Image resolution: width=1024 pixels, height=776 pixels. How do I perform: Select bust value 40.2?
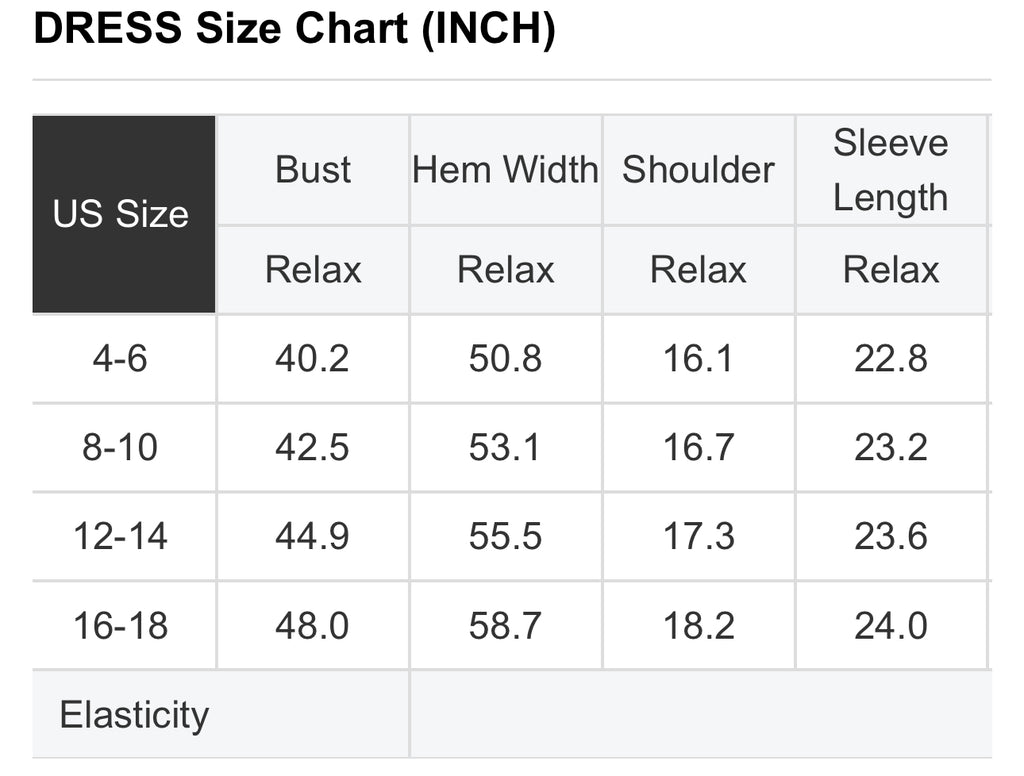coord(312,359)
